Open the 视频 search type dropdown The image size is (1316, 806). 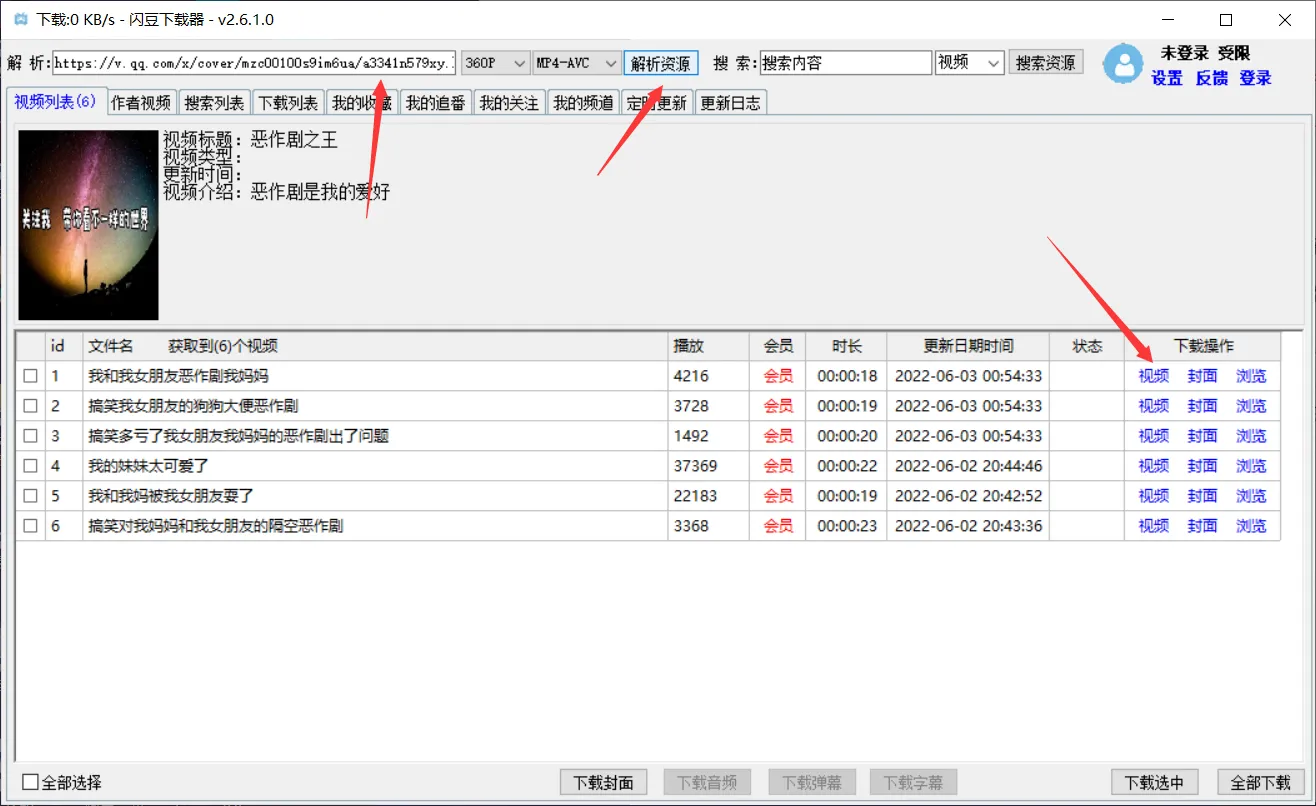click(969, 63)
